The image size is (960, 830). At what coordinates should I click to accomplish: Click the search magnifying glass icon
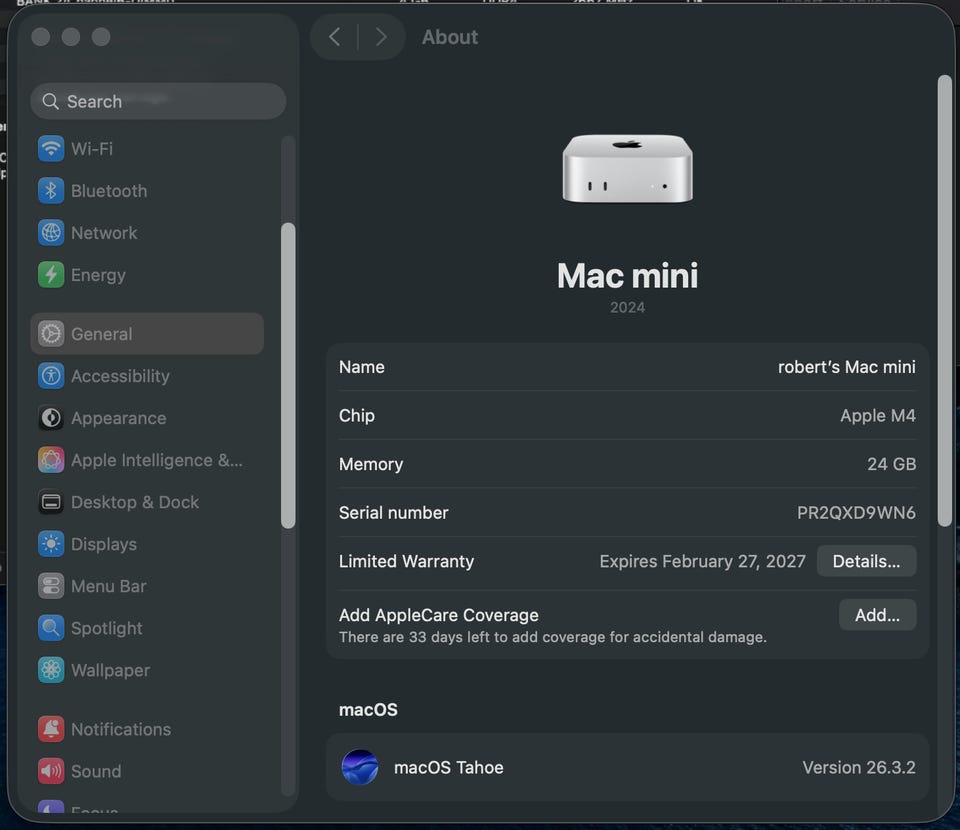50,101
